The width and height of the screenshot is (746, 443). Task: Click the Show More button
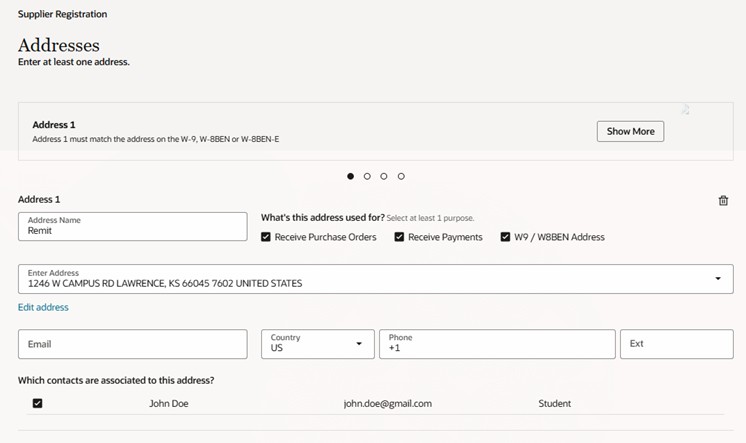[x=630, y=131]
